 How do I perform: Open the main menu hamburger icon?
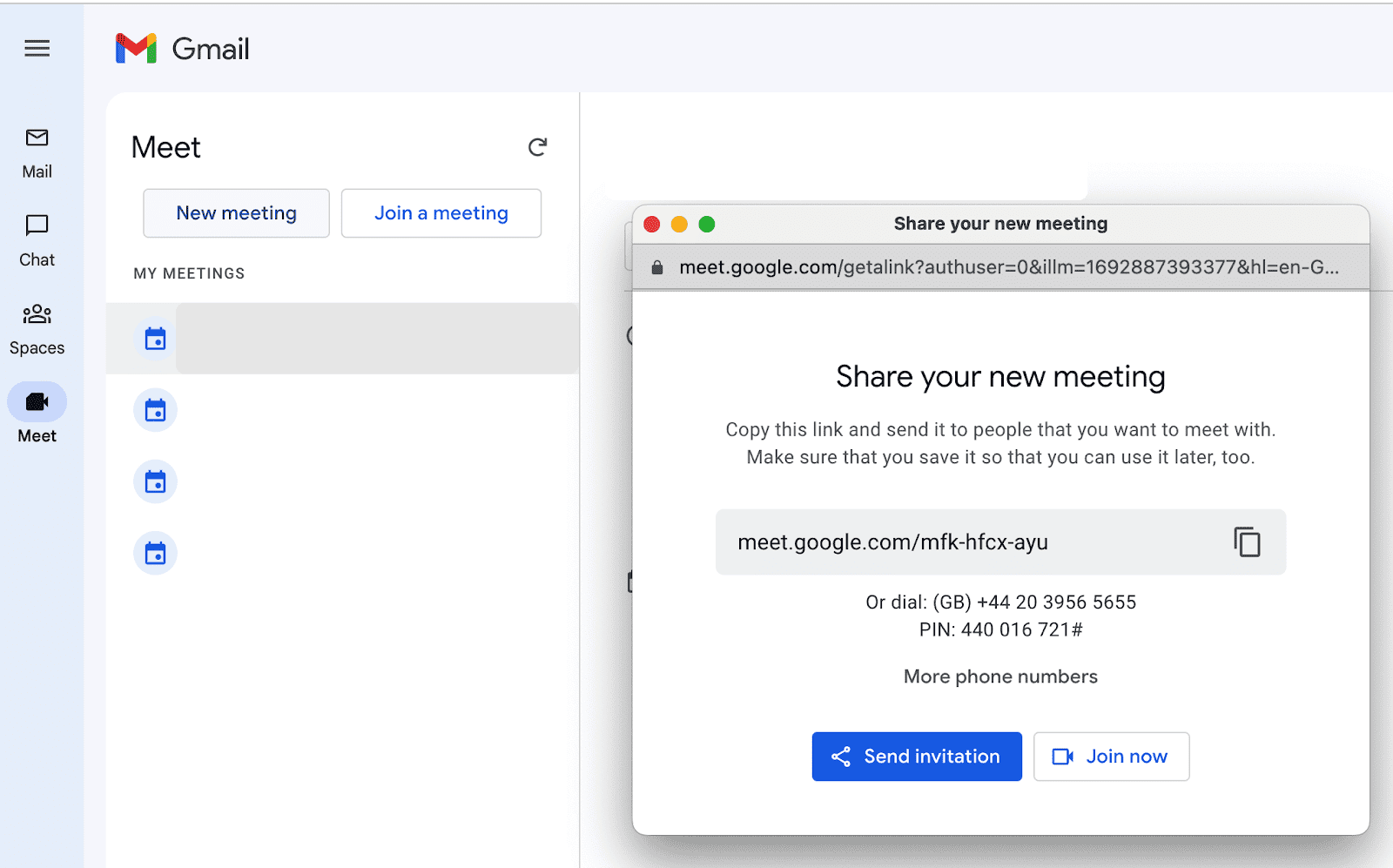(x=37, y=49)
